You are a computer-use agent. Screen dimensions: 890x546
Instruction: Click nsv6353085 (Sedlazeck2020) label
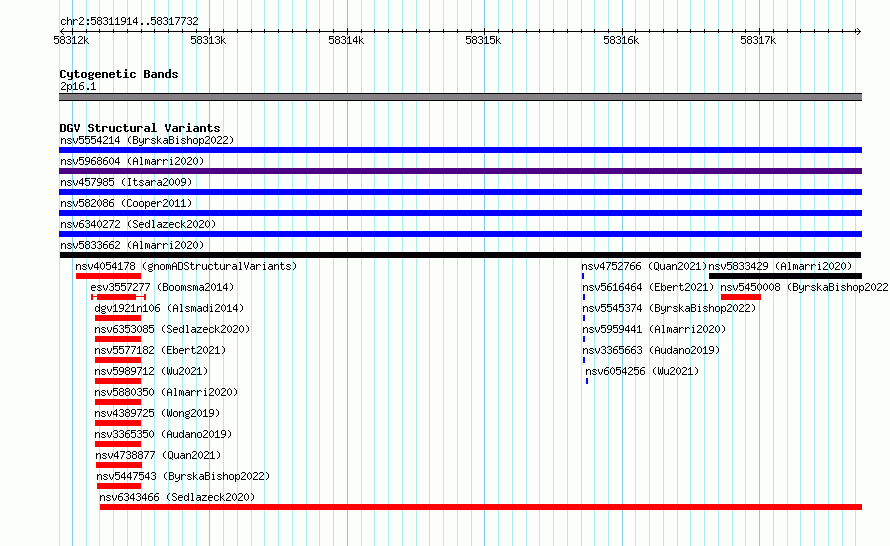172,329
